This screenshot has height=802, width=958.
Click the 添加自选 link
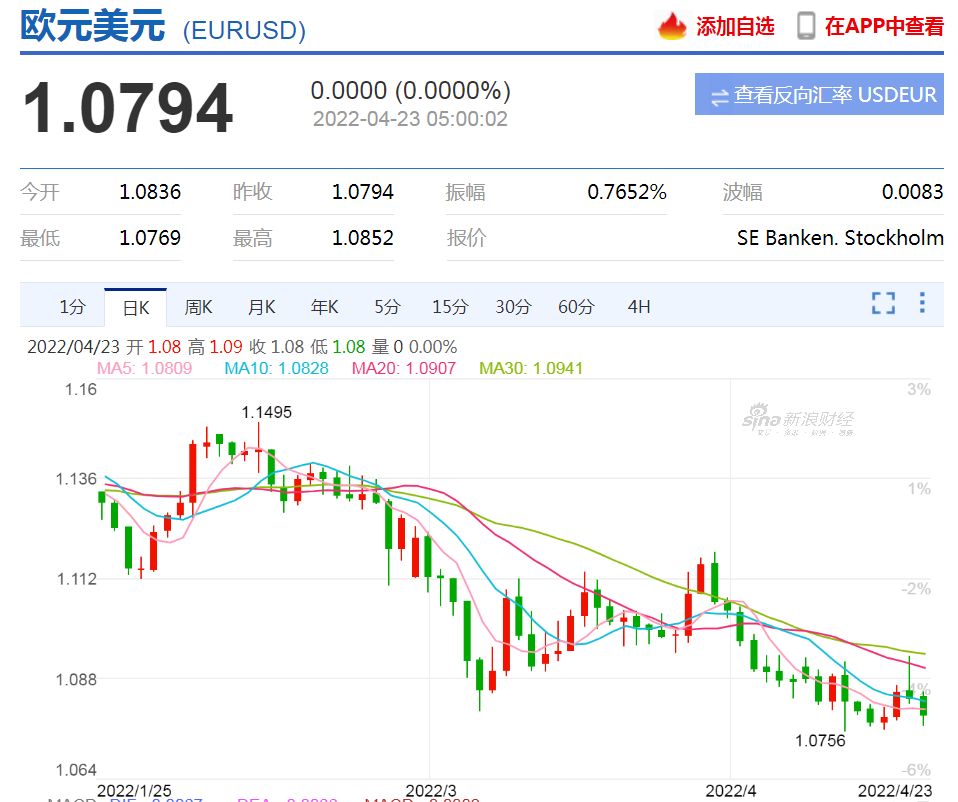pyautogui.click(x=735, y=27)
